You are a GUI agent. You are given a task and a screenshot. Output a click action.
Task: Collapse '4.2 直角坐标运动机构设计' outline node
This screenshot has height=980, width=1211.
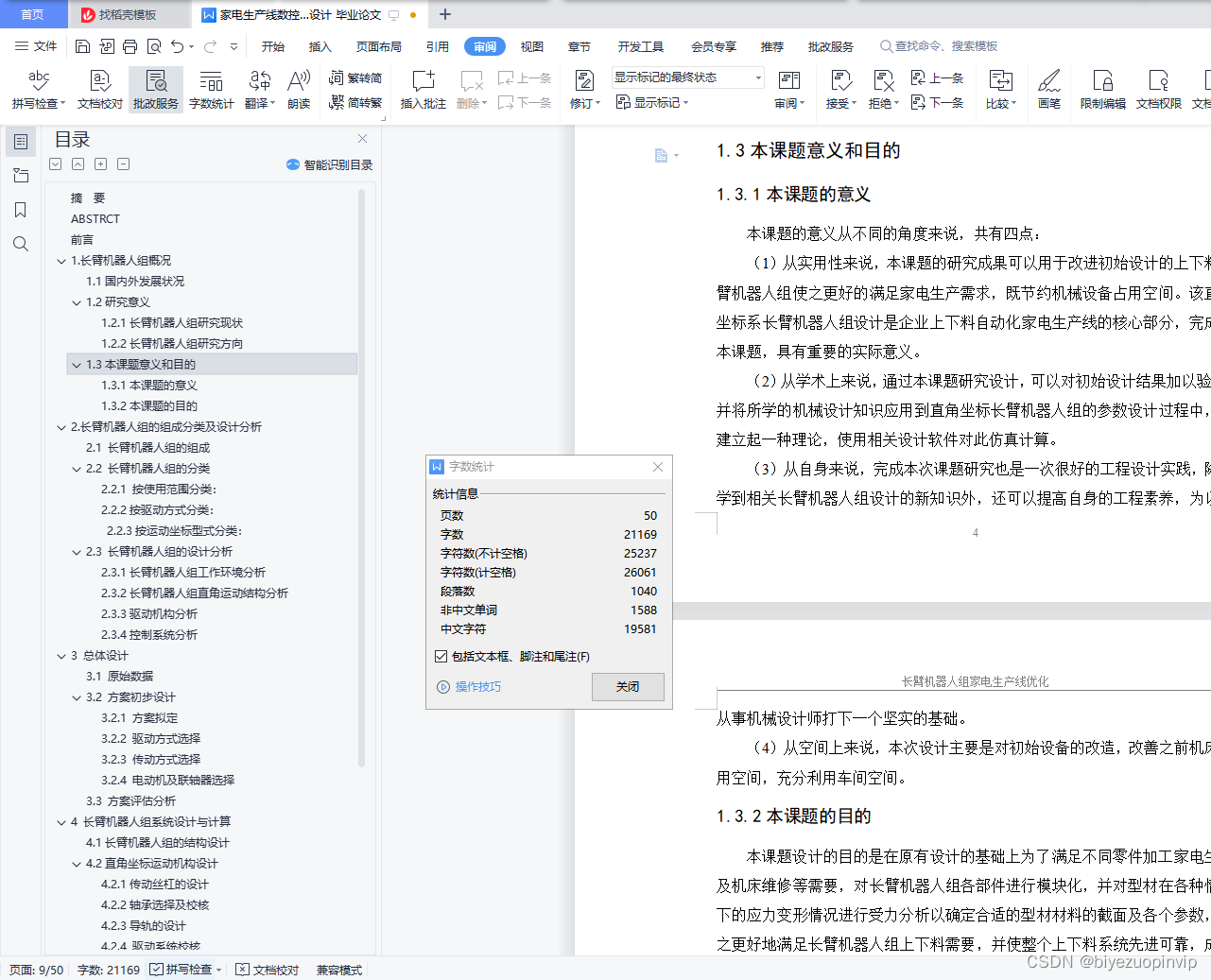pyautogui.click(x=77, y=864)
